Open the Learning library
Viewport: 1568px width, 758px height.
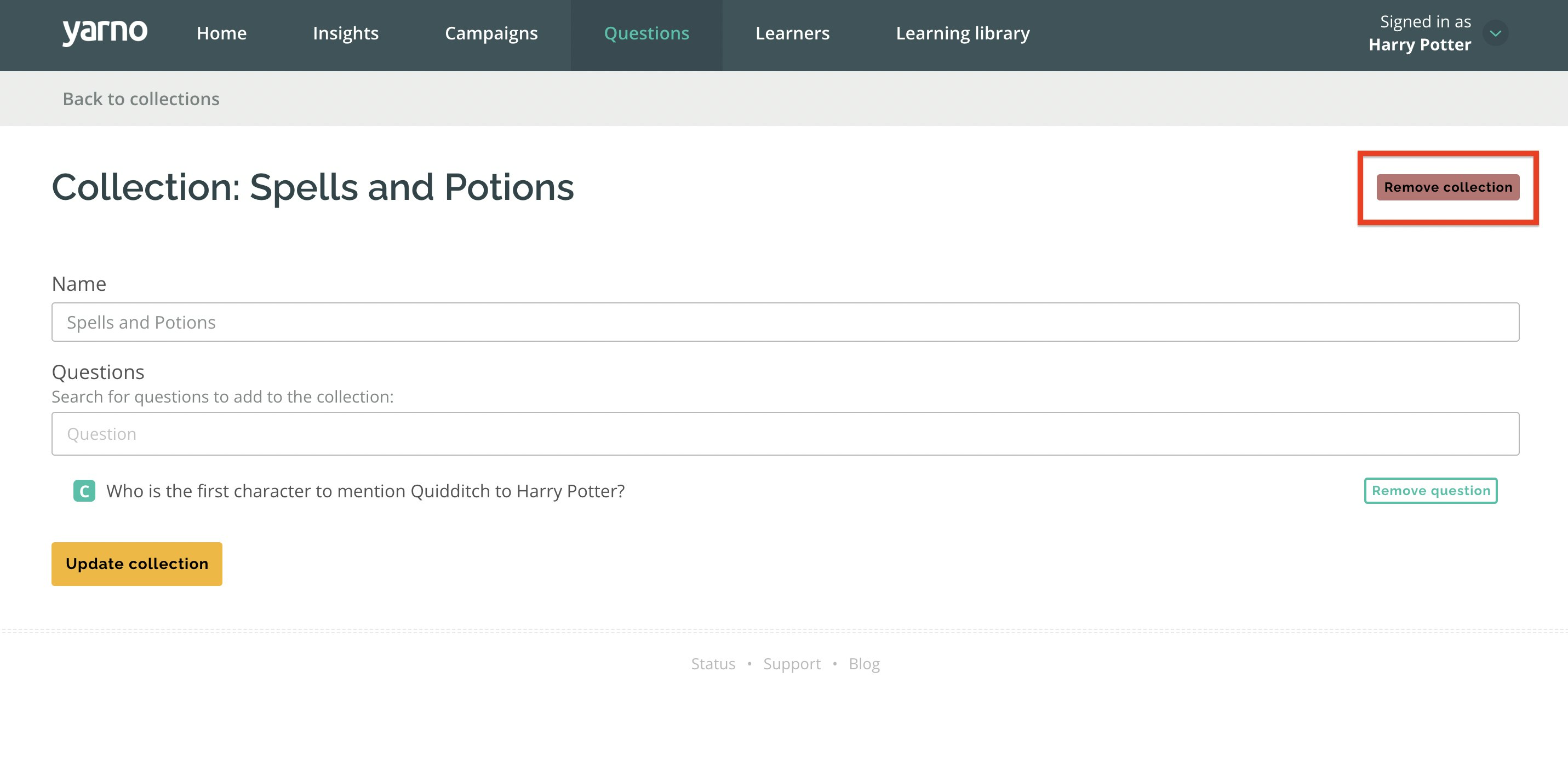coord(963,33)
